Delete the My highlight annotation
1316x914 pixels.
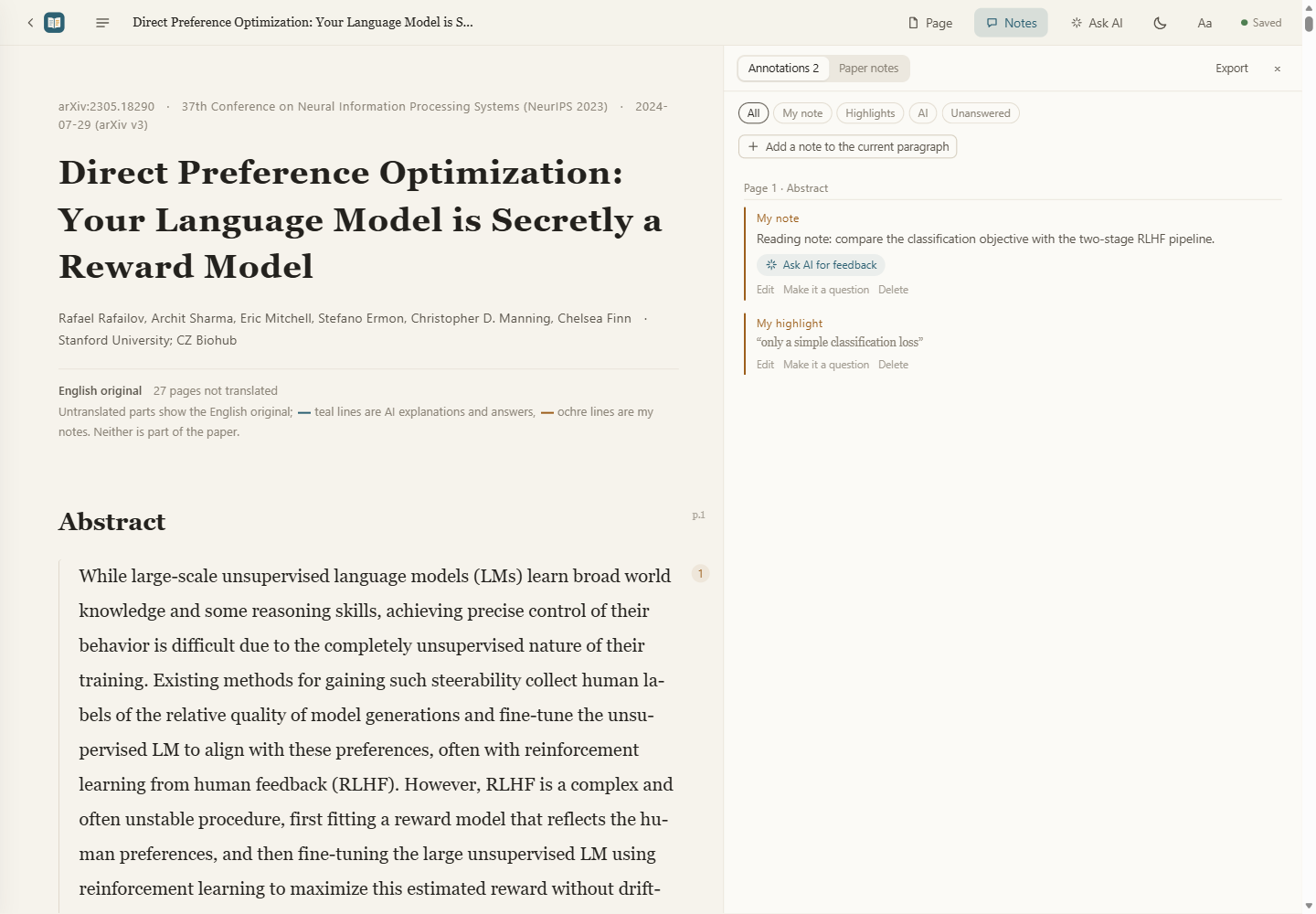pyautogui.click(x=893, y=365)
